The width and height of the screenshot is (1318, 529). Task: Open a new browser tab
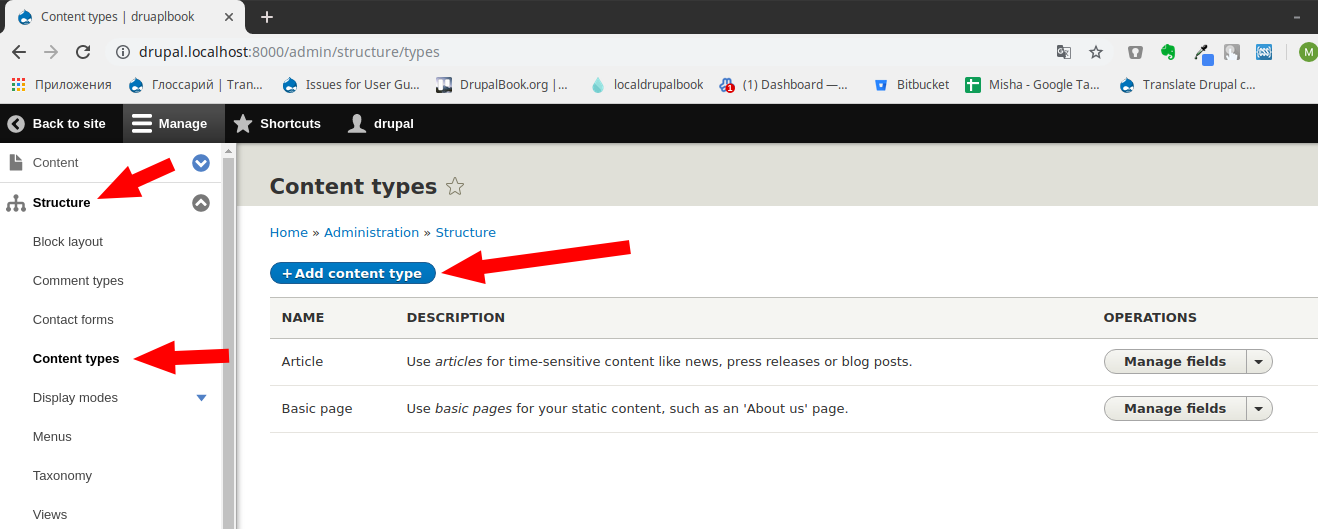pos(267,17)
